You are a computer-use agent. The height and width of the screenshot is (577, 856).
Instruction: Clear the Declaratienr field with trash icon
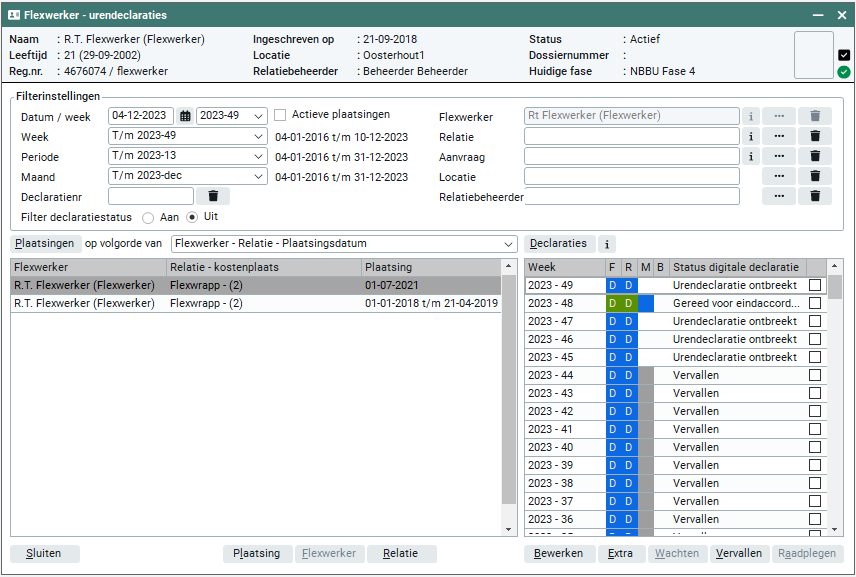click(213, 196)
